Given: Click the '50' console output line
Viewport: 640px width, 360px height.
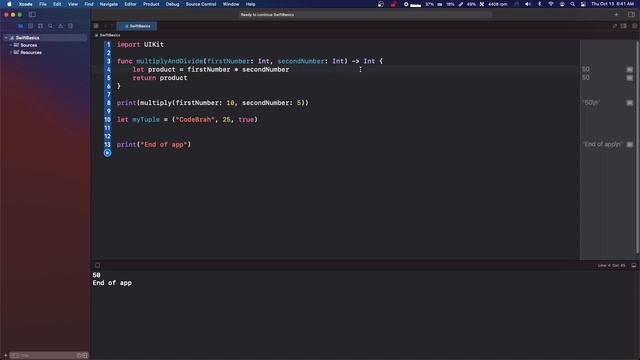Looking at the screenshot, I should pos(96,275).
